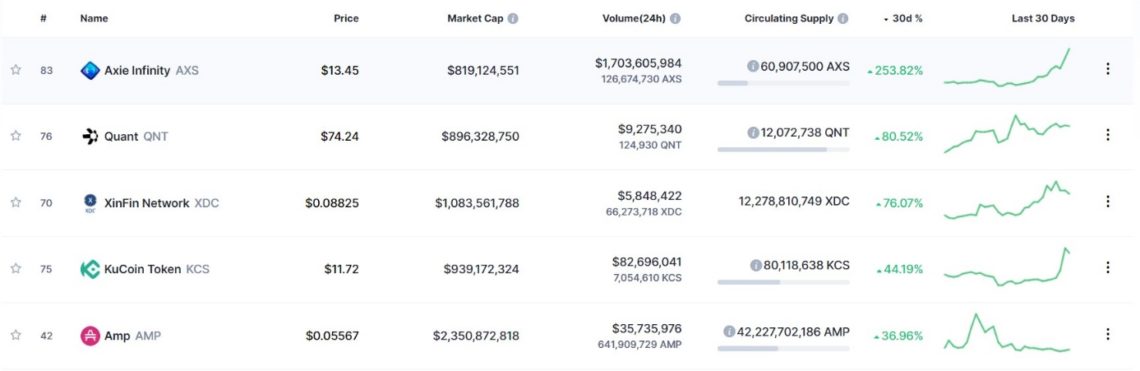This screenshot has height=371, width=1140.
Task: Add Amp to watchlist with star
Action: click(x=15, y=335)
